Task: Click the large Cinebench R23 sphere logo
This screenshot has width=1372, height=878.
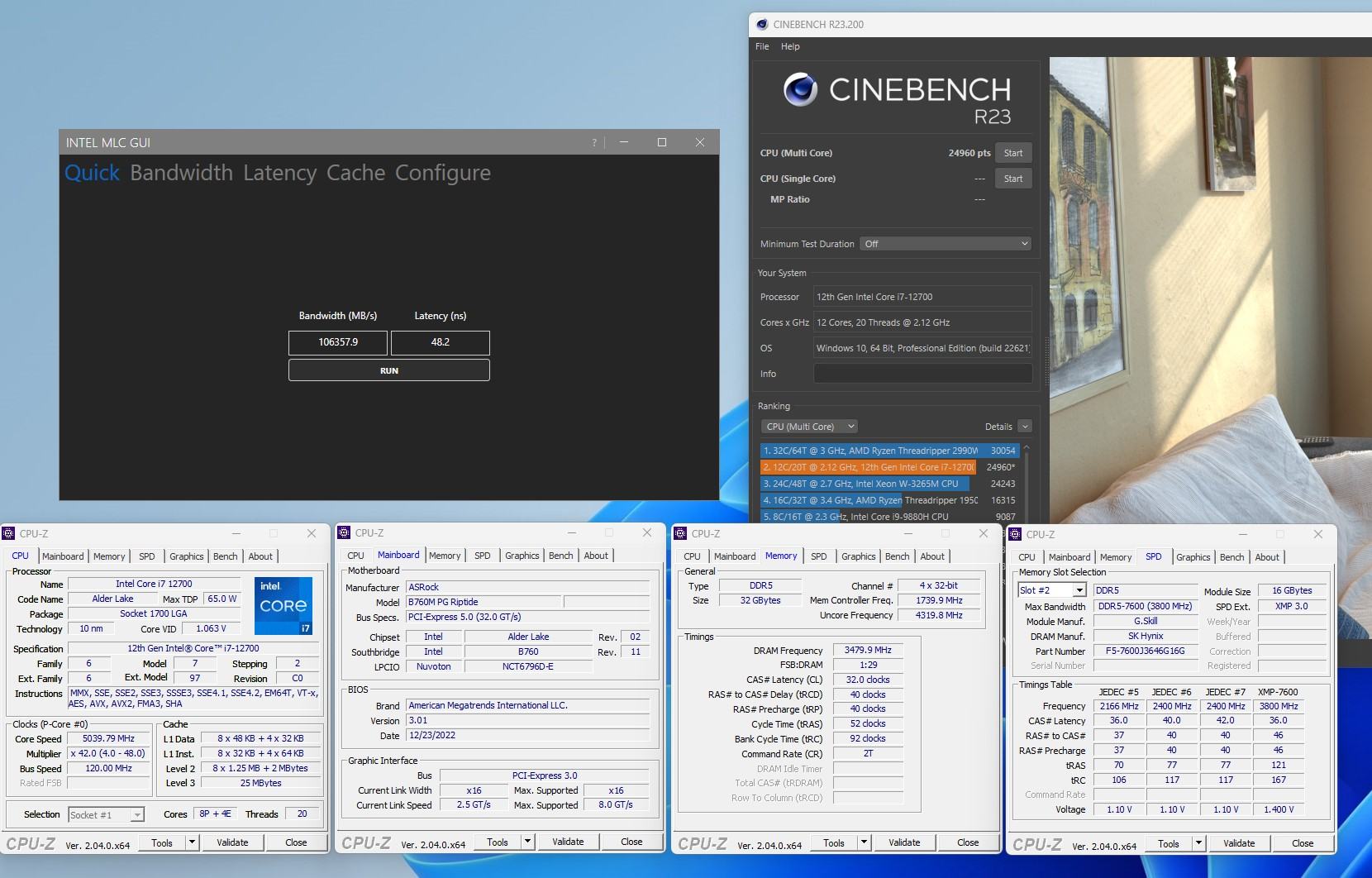Action: pyautogui.click(x=800, y=90)
